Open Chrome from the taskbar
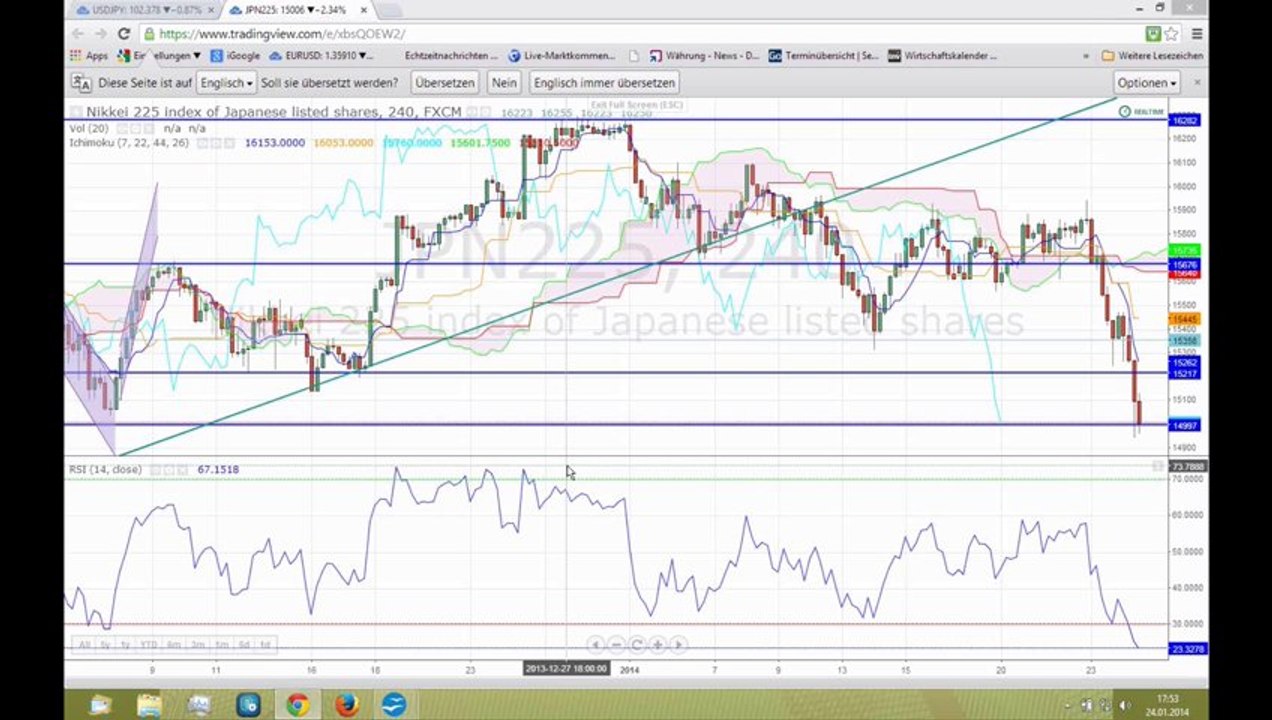Image resolution: width=1272 pixels, height=720 pixels. point(297,705)
